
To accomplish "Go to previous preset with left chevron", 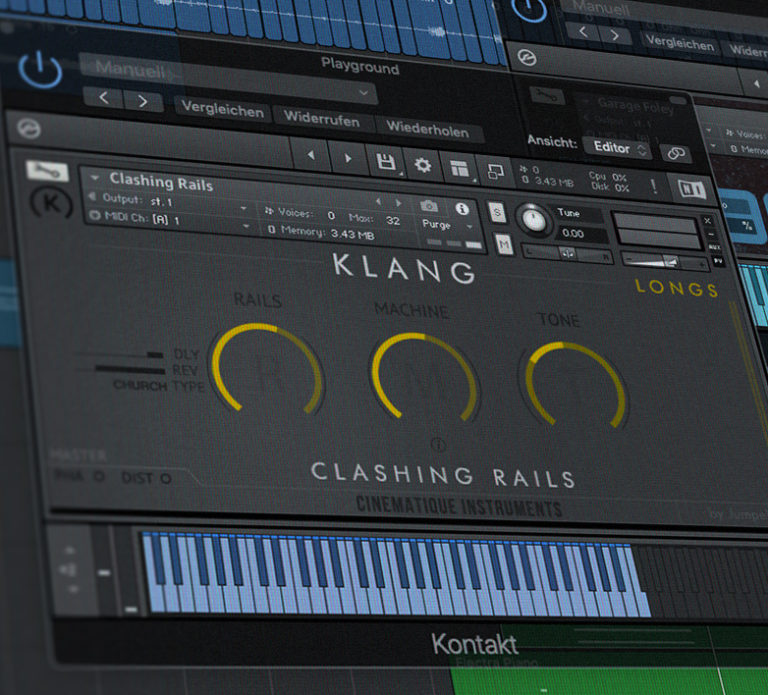I will tap(103, 97).
